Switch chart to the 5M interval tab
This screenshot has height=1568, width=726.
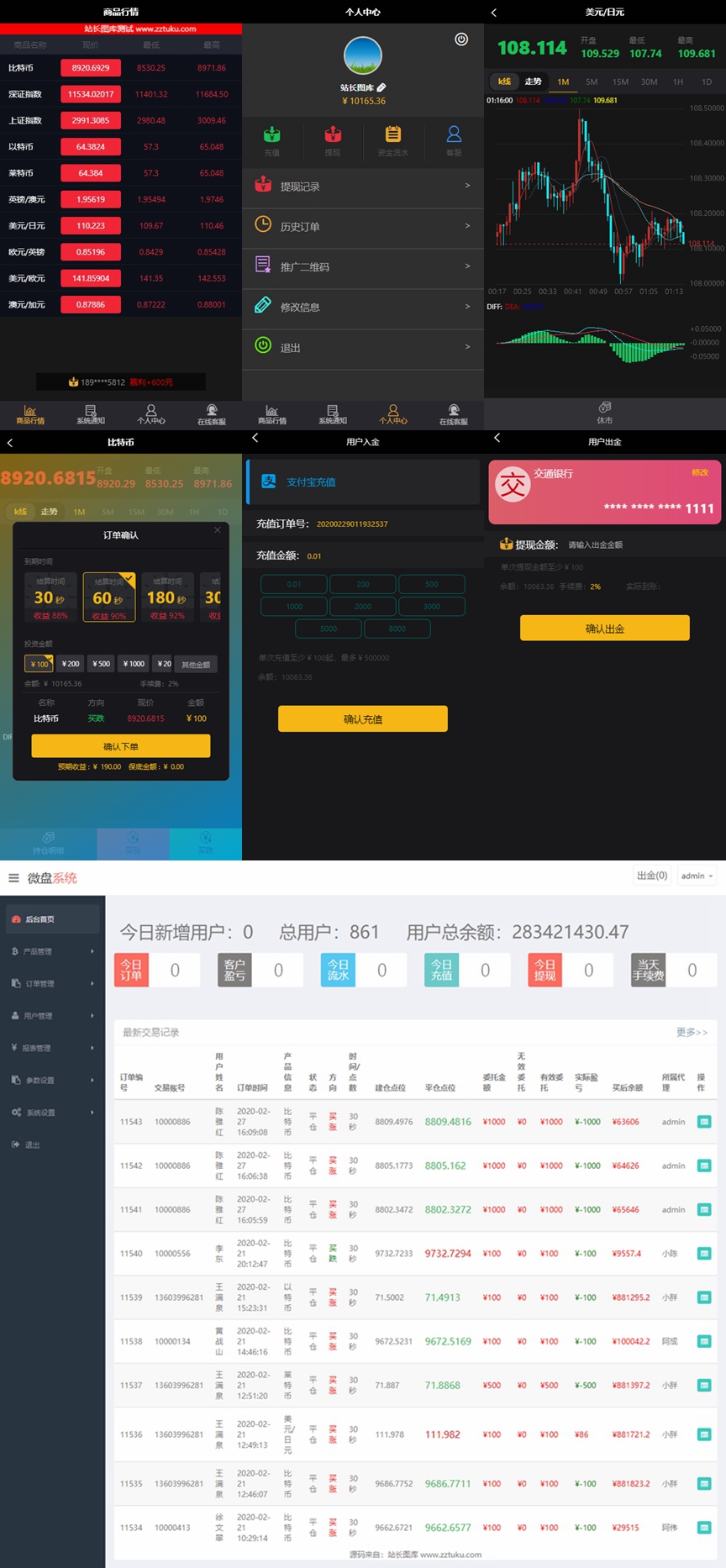pyautogui.click(x=592, y=82)
